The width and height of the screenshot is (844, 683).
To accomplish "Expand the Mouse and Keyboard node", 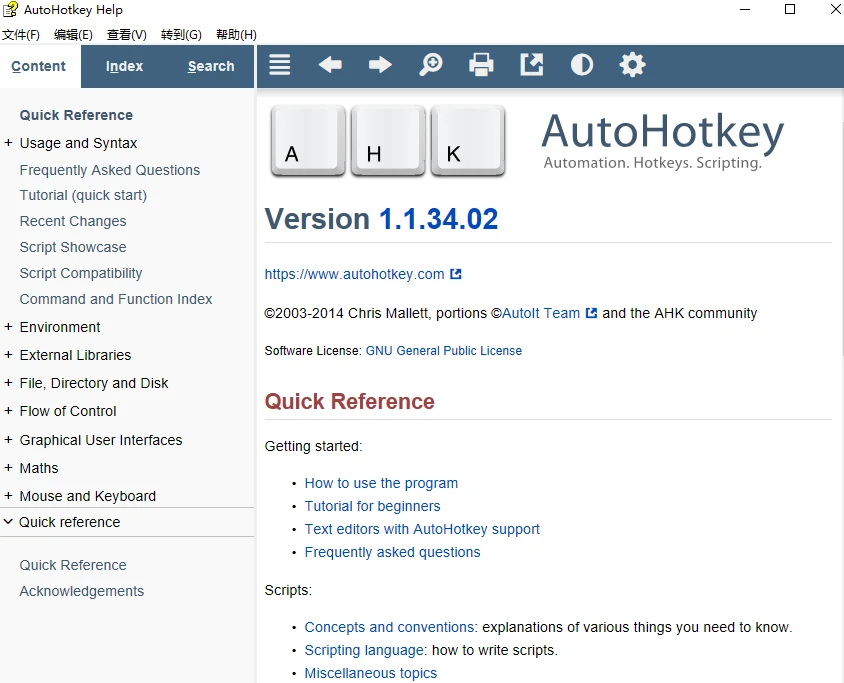I will (x=9, y=496).
